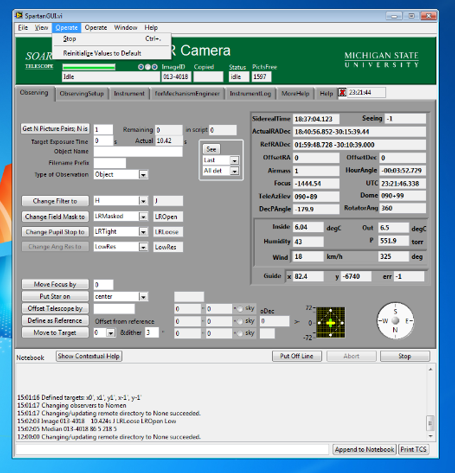
Task: Click Change Field Mask to button
Action: coord(55,217)
